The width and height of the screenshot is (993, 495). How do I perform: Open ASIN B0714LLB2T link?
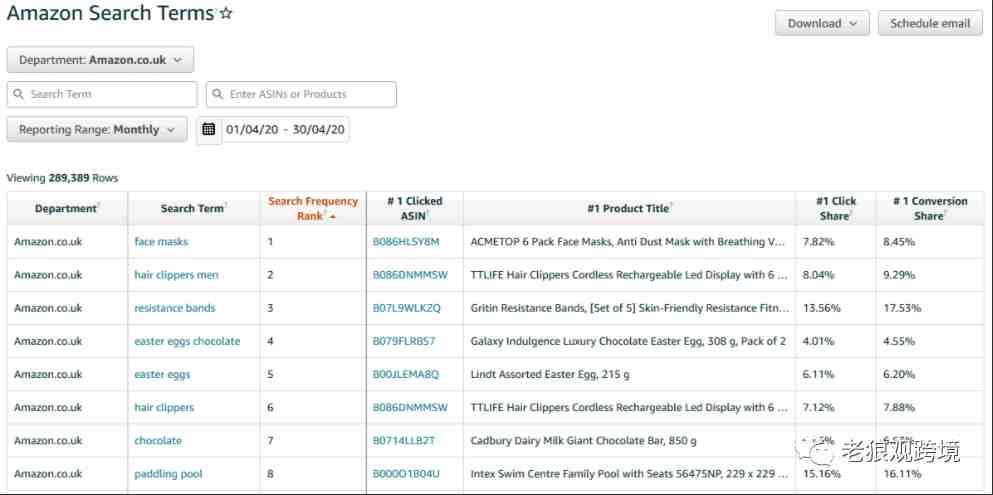click(403, 441)
